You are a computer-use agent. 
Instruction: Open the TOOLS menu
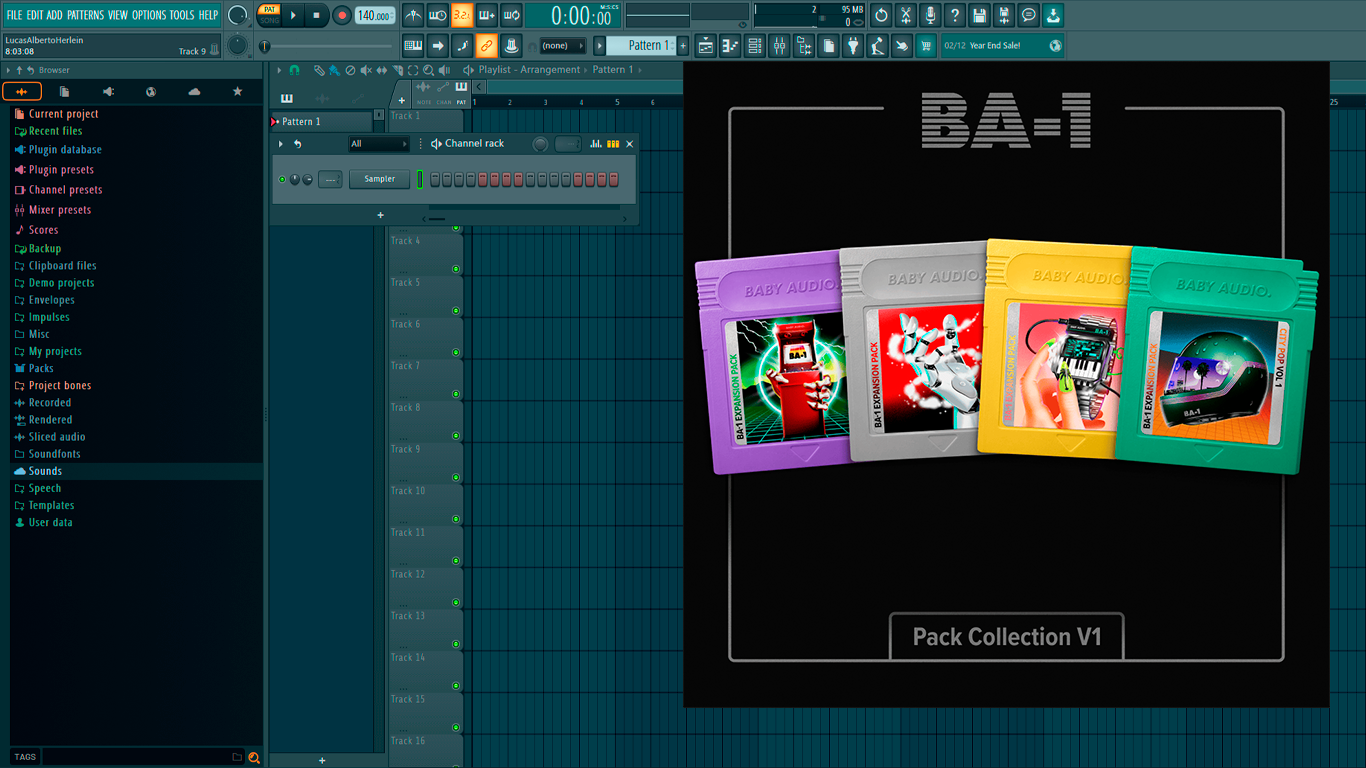tap(182, 15)
